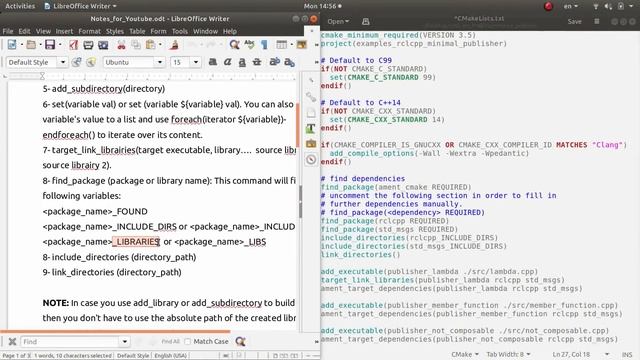Toggle formatting marks pilcrow icon

(264, 44)
